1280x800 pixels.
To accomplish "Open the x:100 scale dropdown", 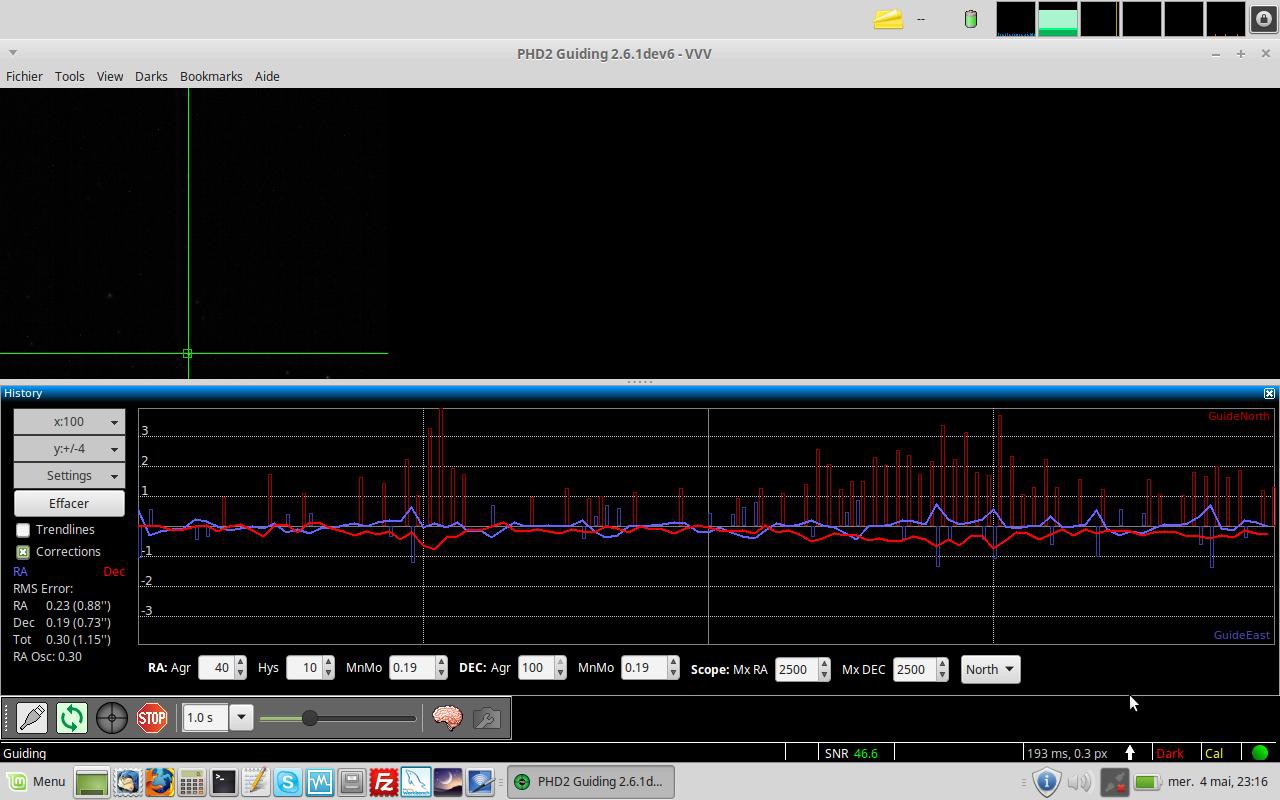I will [x=69, y=422].
